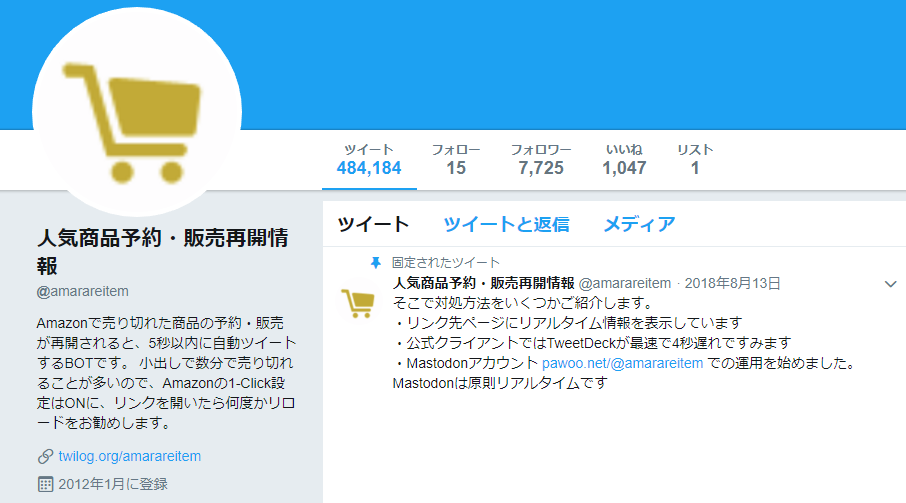Viewport: 906px width, 503px height.
Task: Expand the pinned tweet options chevron
Action: (890, 284)
